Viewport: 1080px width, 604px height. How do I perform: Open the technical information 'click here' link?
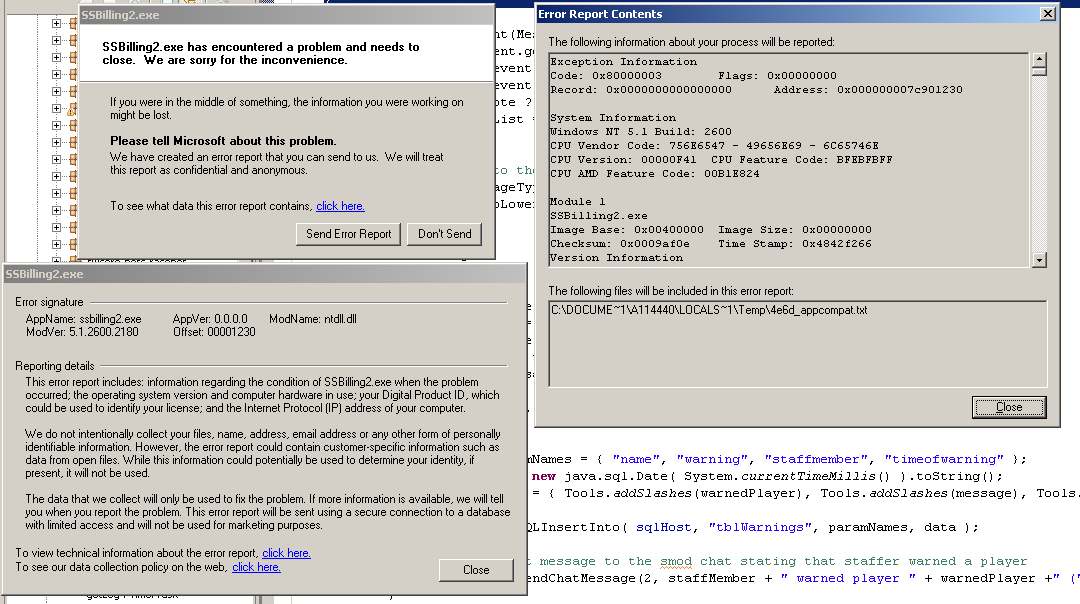(286, 553)
